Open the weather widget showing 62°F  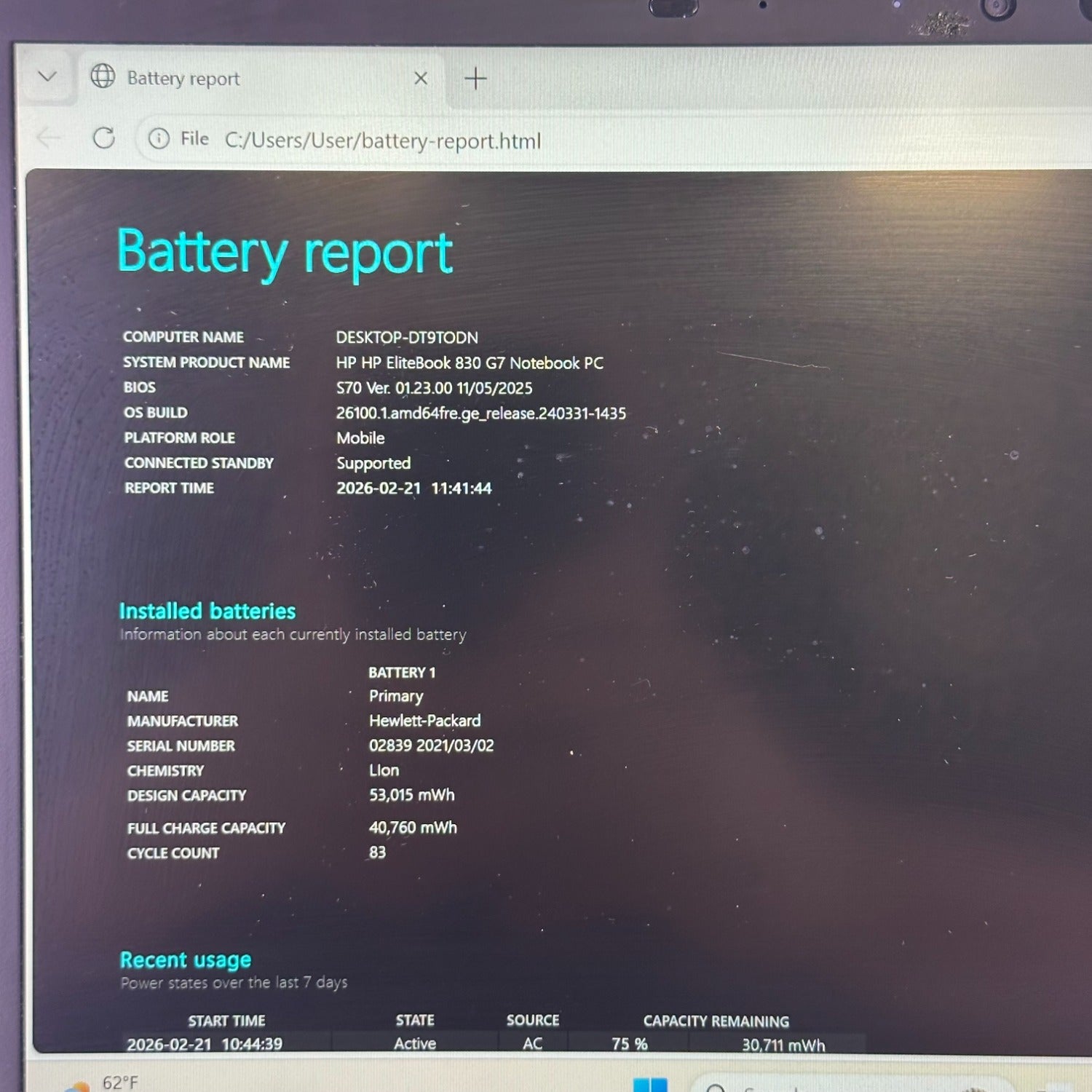(x=102, y=1083)
